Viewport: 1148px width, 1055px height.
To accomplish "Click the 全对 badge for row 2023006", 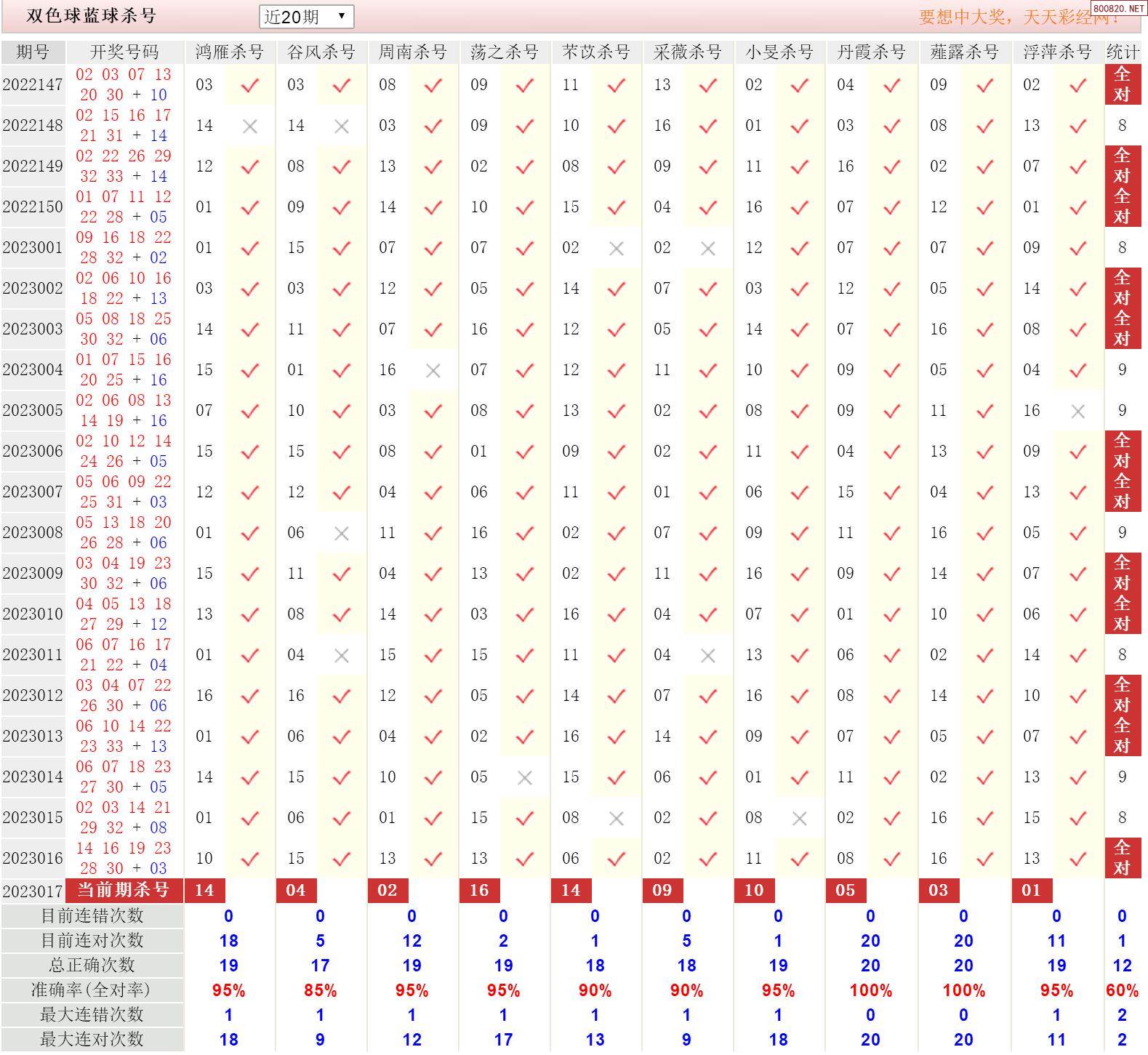I will pyautogui.click(x=1123, y=451).
